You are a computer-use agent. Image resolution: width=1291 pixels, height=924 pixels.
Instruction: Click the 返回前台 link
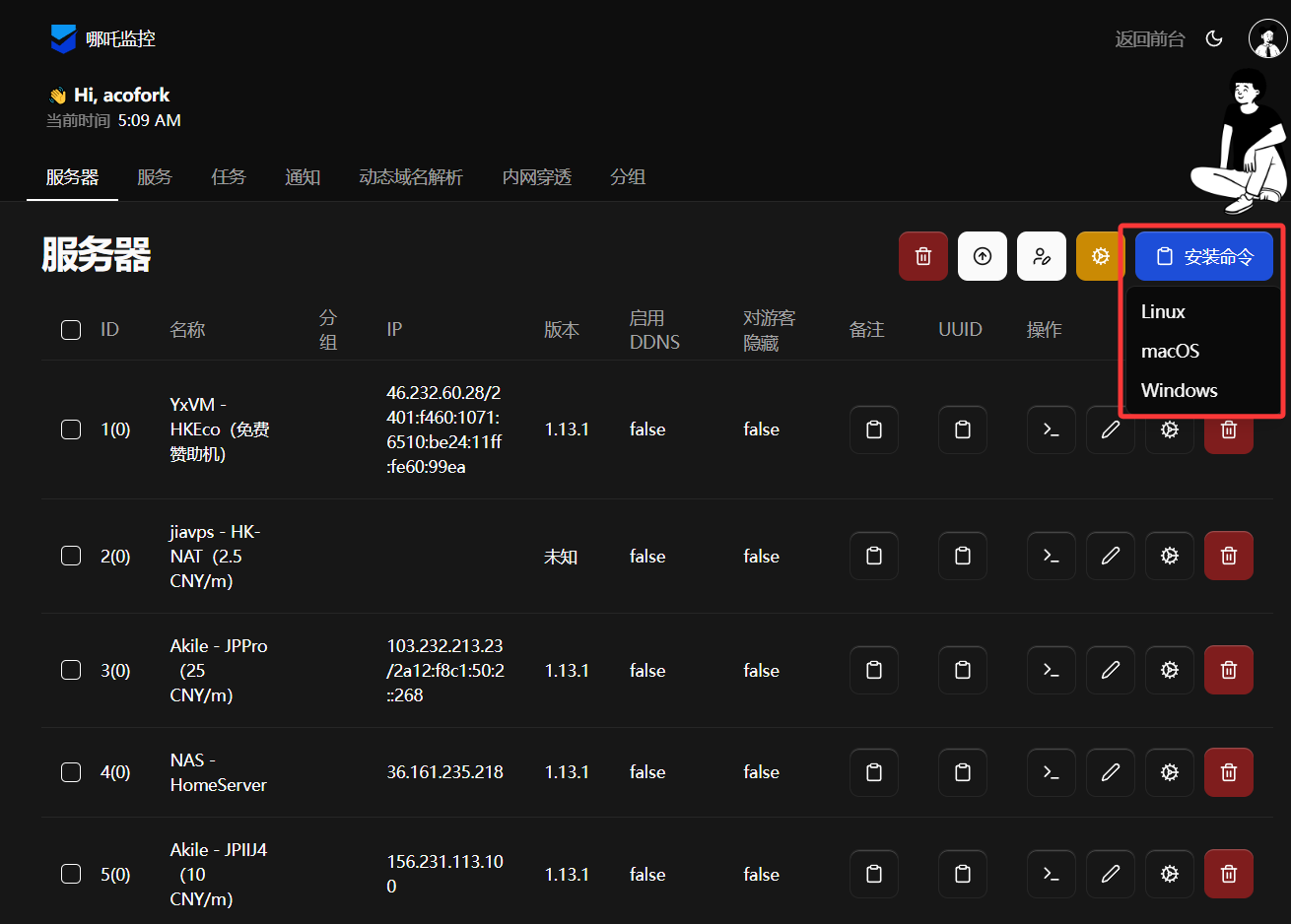tap(1149, 38)
